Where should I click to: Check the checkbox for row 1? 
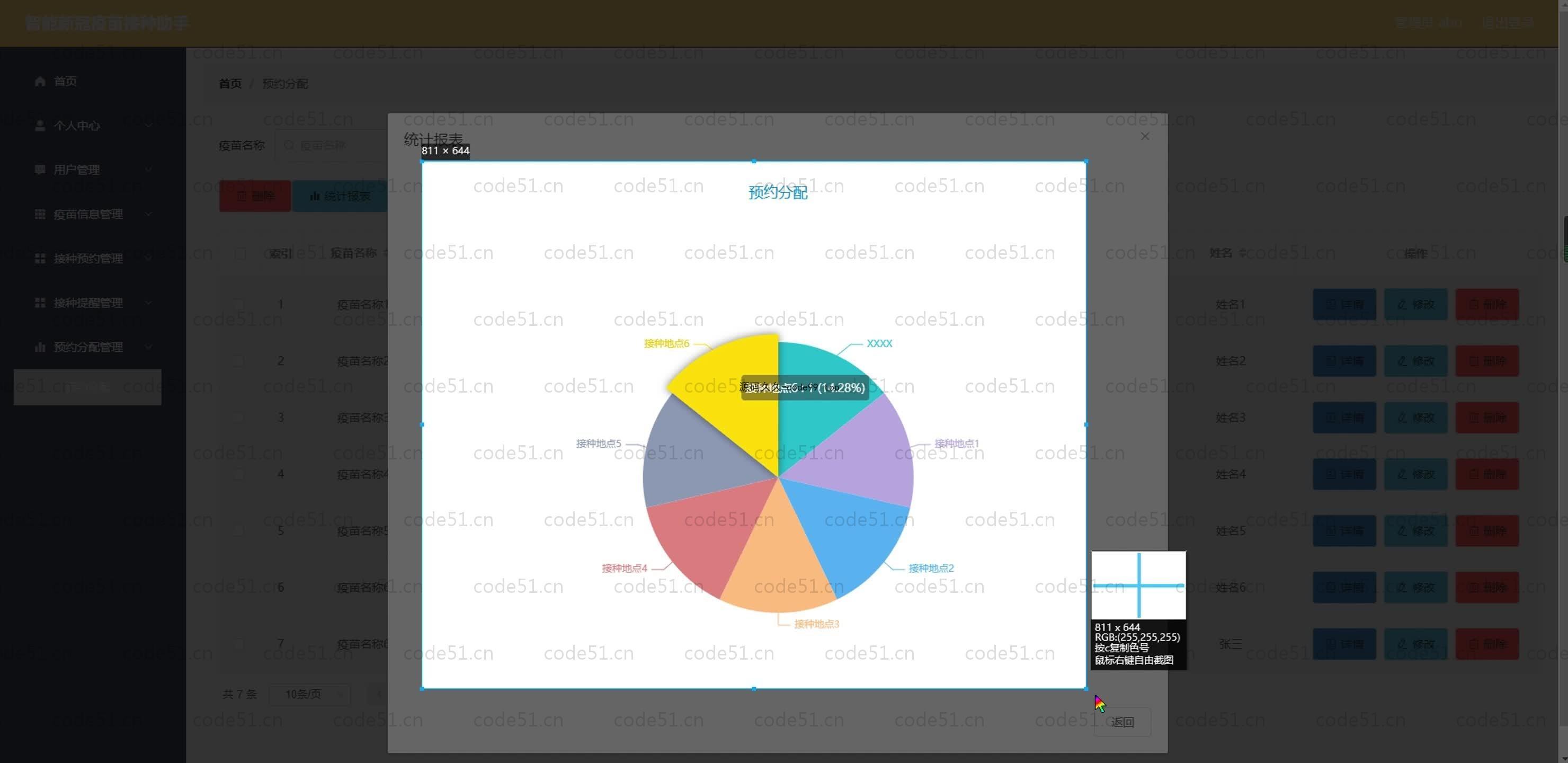click(239, 304)
